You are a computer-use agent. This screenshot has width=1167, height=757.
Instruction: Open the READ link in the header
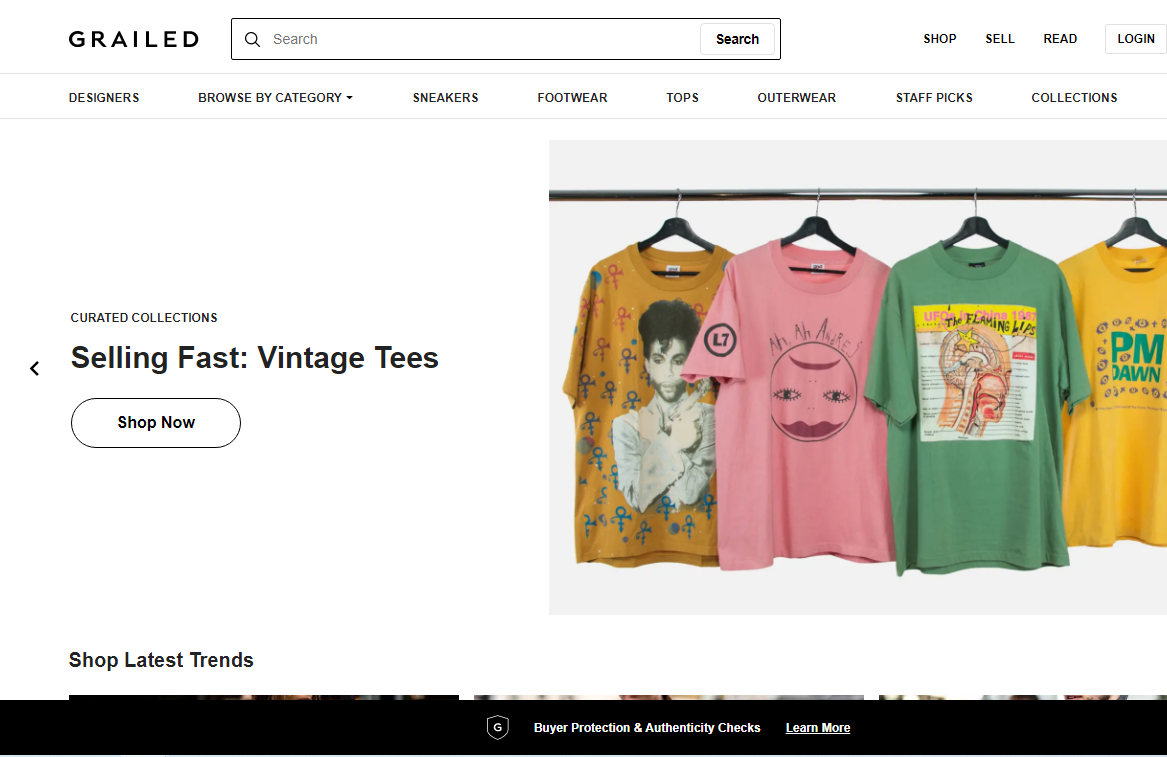(x=1060, y=39)
